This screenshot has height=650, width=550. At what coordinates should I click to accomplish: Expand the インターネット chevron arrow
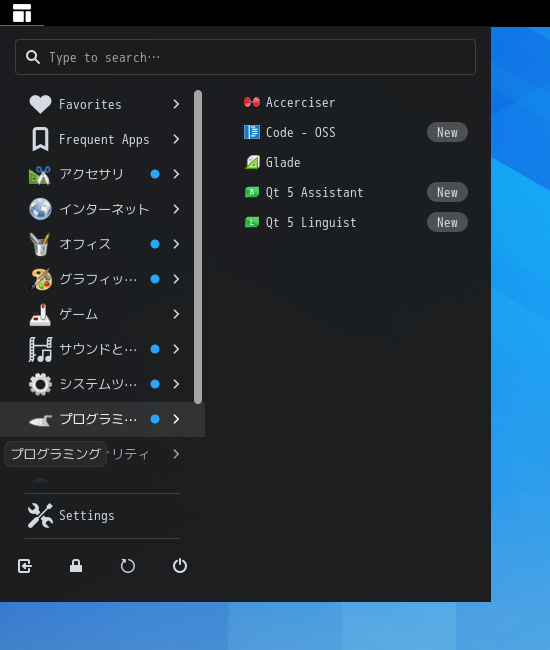[176, 209]
